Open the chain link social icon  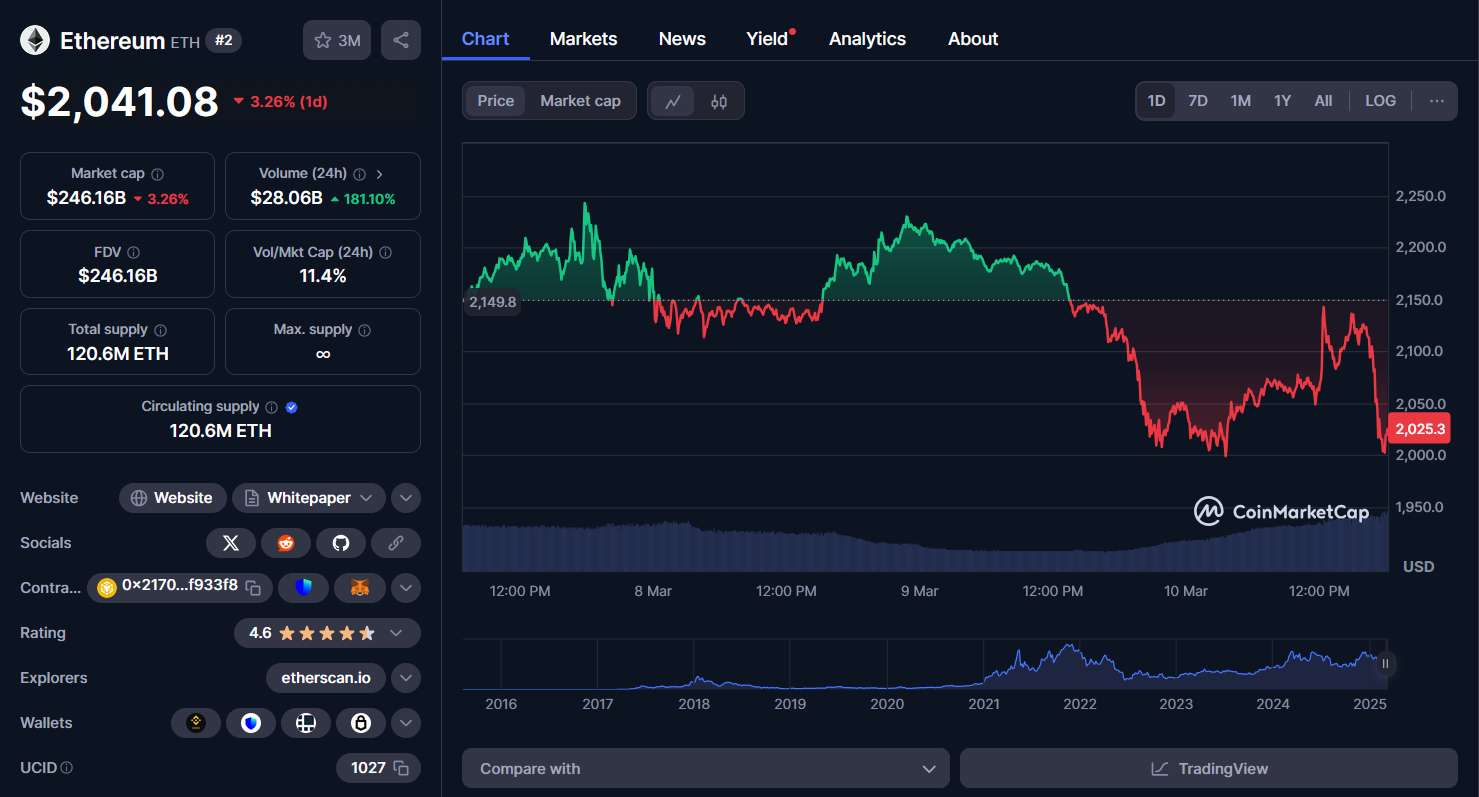point(396,543)
